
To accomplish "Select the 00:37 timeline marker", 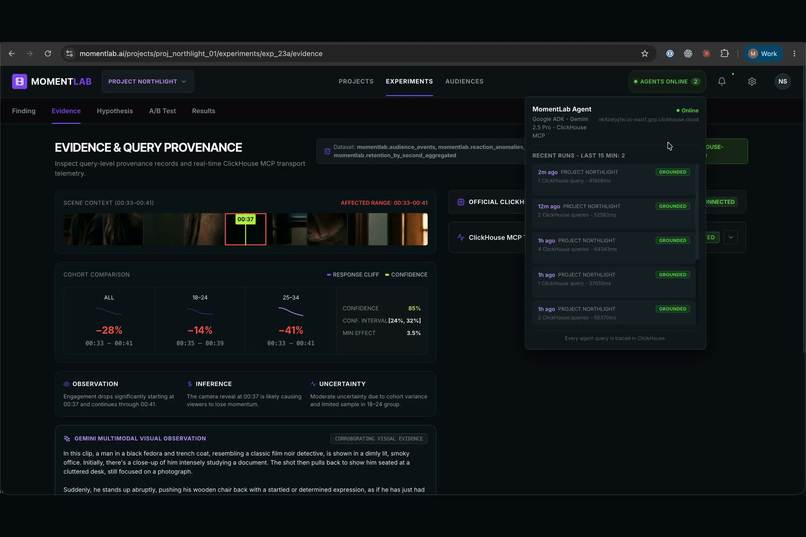I will coord(245,219).
